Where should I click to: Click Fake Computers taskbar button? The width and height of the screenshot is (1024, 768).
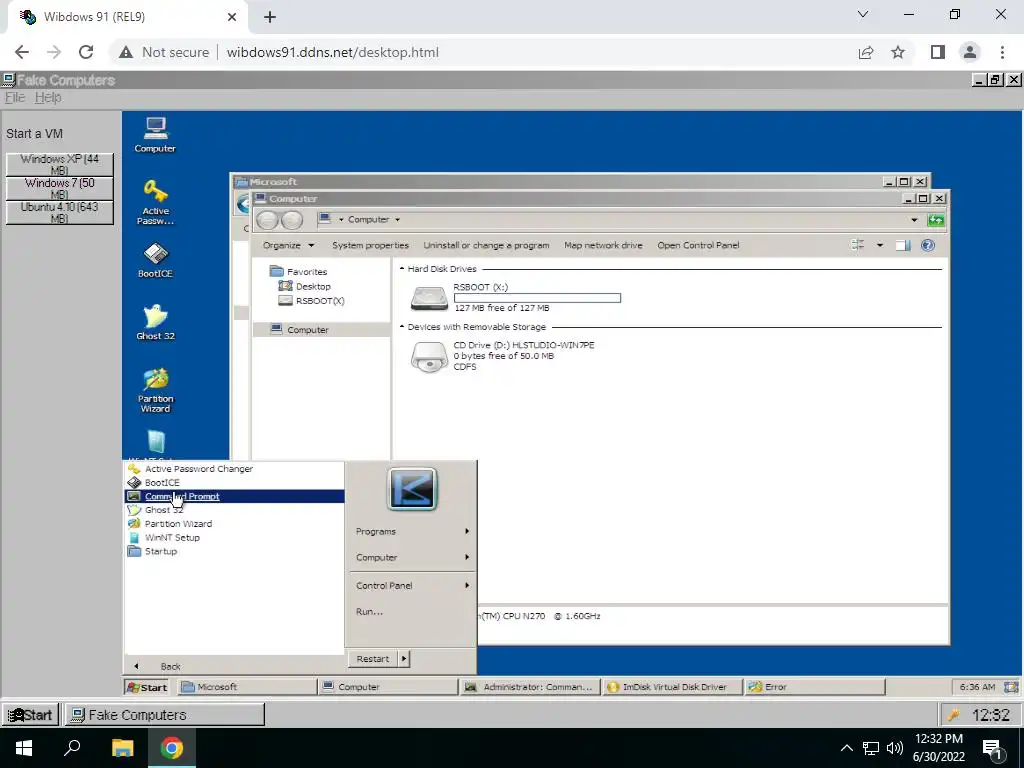coord(164,714)
